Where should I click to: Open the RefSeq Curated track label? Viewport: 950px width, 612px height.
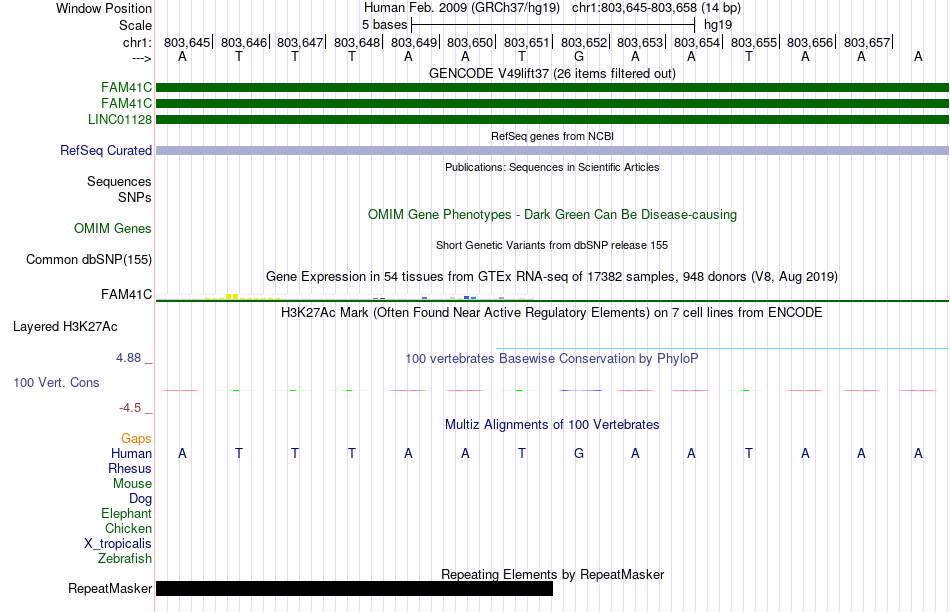pyautogui.click(x=105, y=150)
